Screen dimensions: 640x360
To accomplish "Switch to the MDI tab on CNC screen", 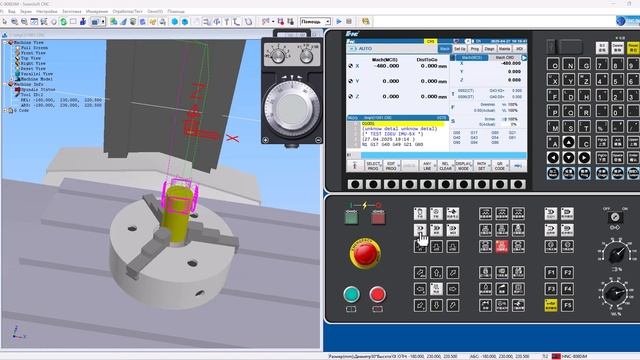I will coord(519,49).
